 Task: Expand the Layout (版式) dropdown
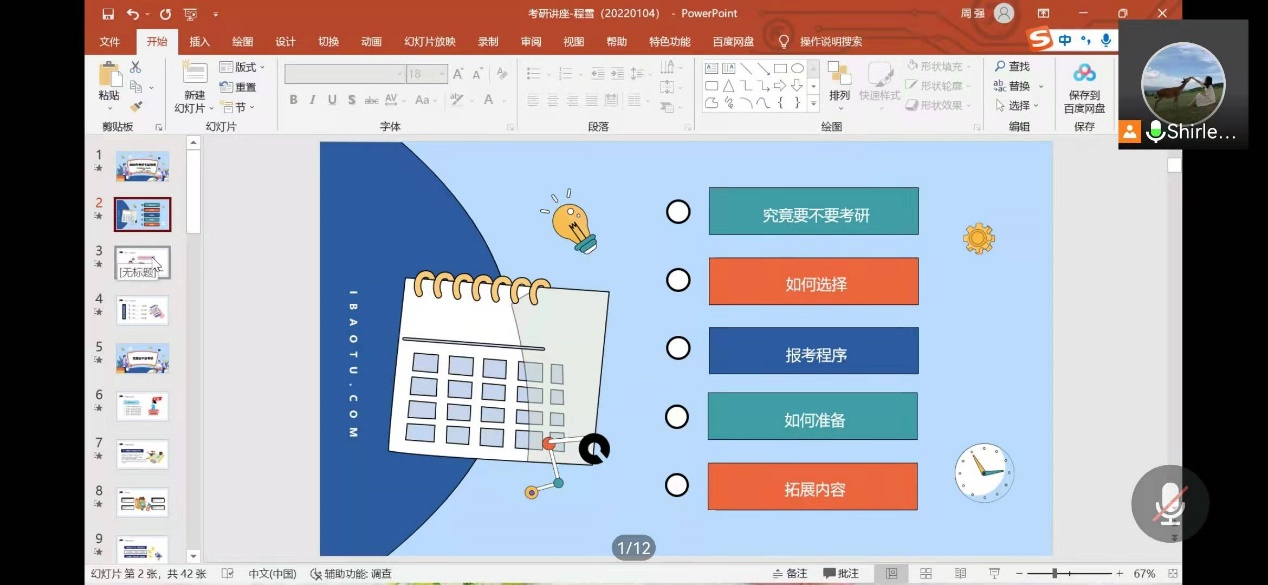coord(243,67)
